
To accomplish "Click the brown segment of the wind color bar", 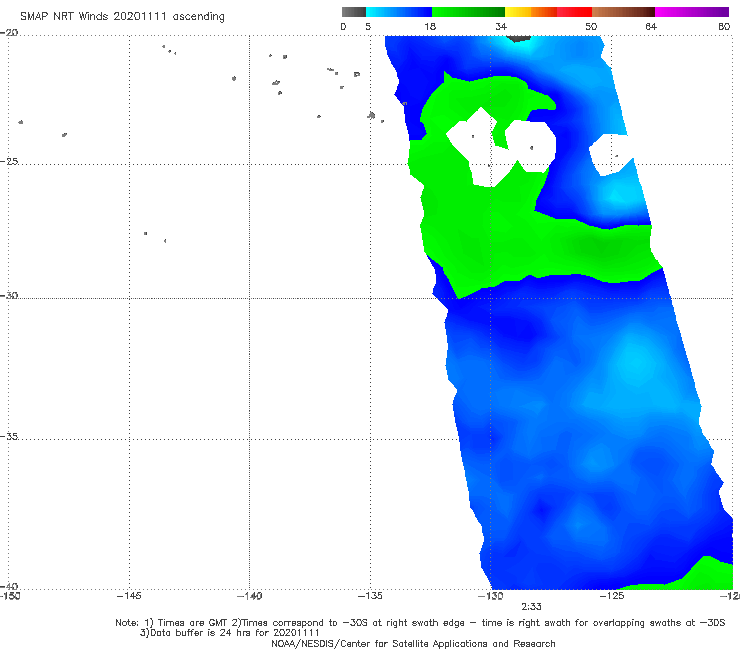I will 623,12.
